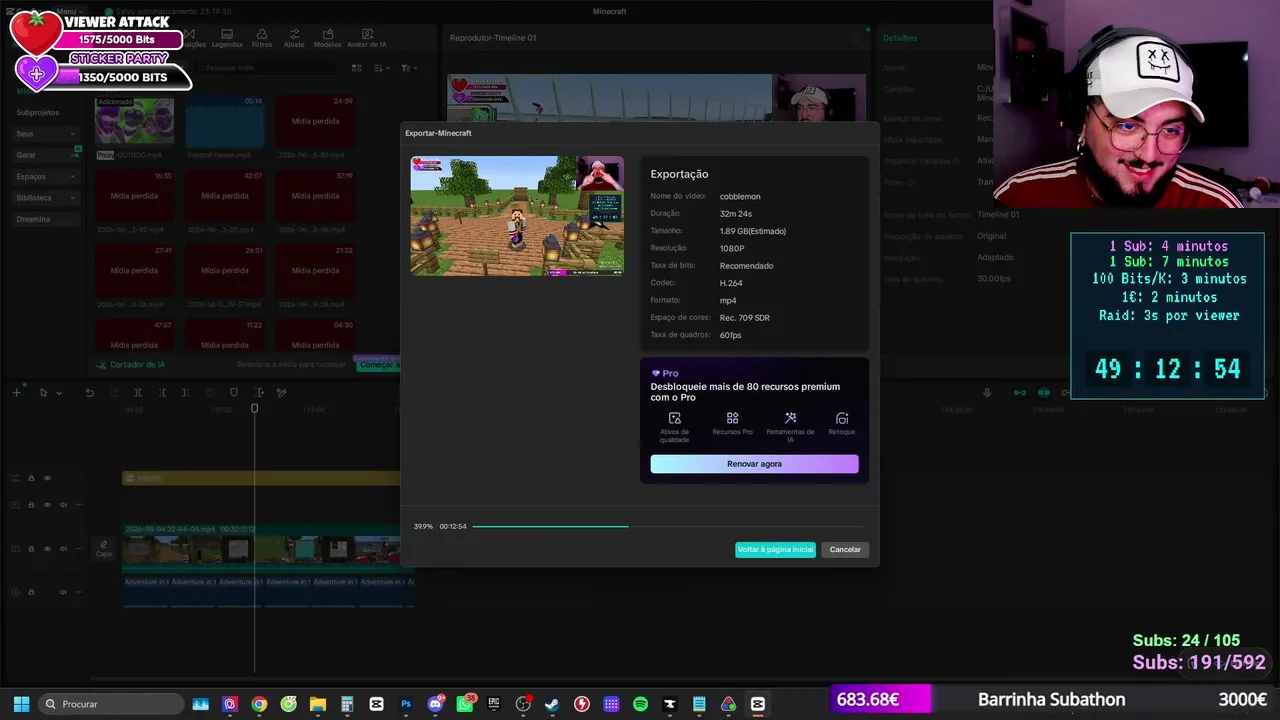Toggle the media grid view icon
Screen dimensions: 1280x720
pos(356,68)
